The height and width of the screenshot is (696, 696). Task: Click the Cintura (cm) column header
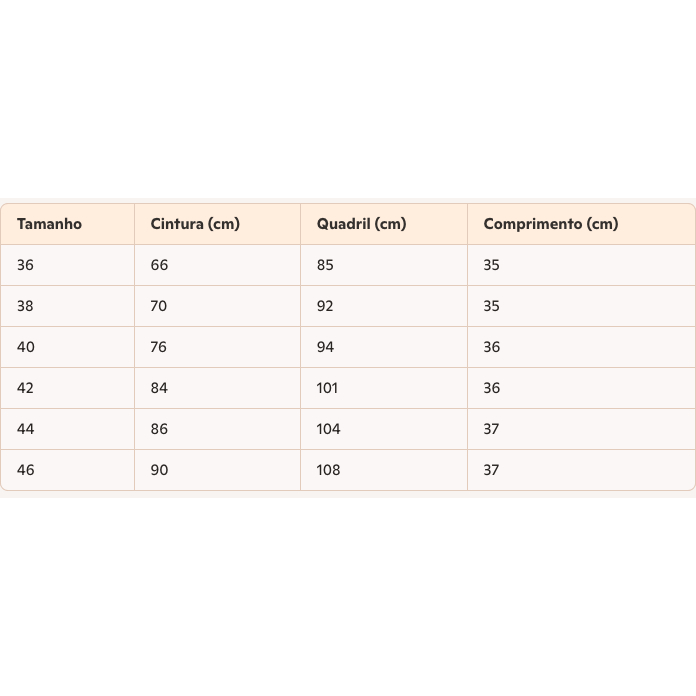pos(195,224)
